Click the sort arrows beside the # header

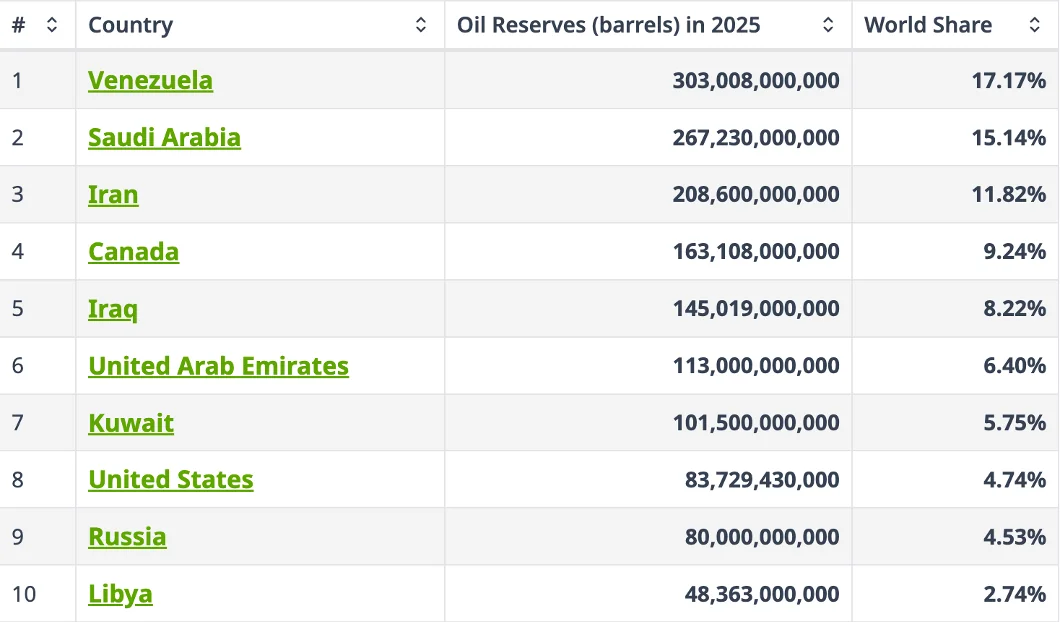pyautogui.click(x=52, y=26)
